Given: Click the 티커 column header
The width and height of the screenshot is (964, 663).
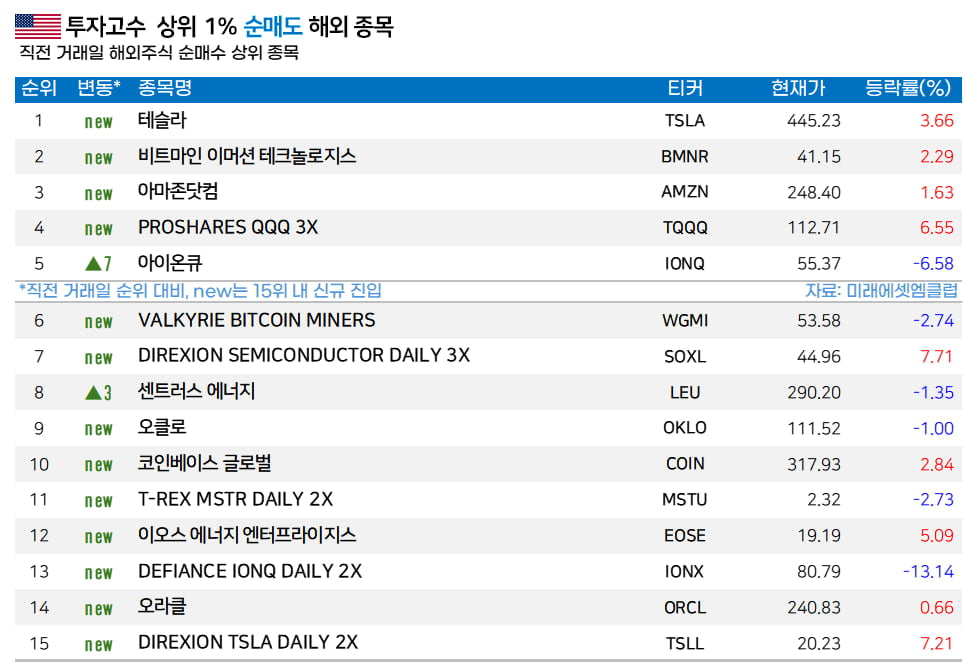Looking at the screenshot, I should (685, 88).
